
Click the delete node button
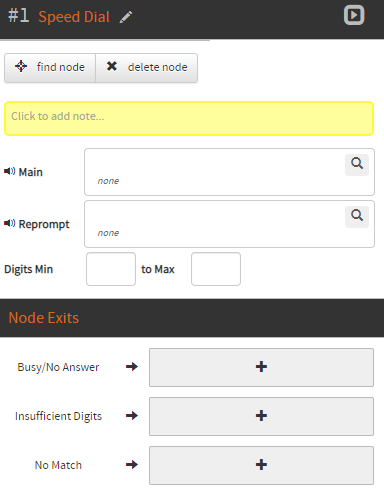147,68
